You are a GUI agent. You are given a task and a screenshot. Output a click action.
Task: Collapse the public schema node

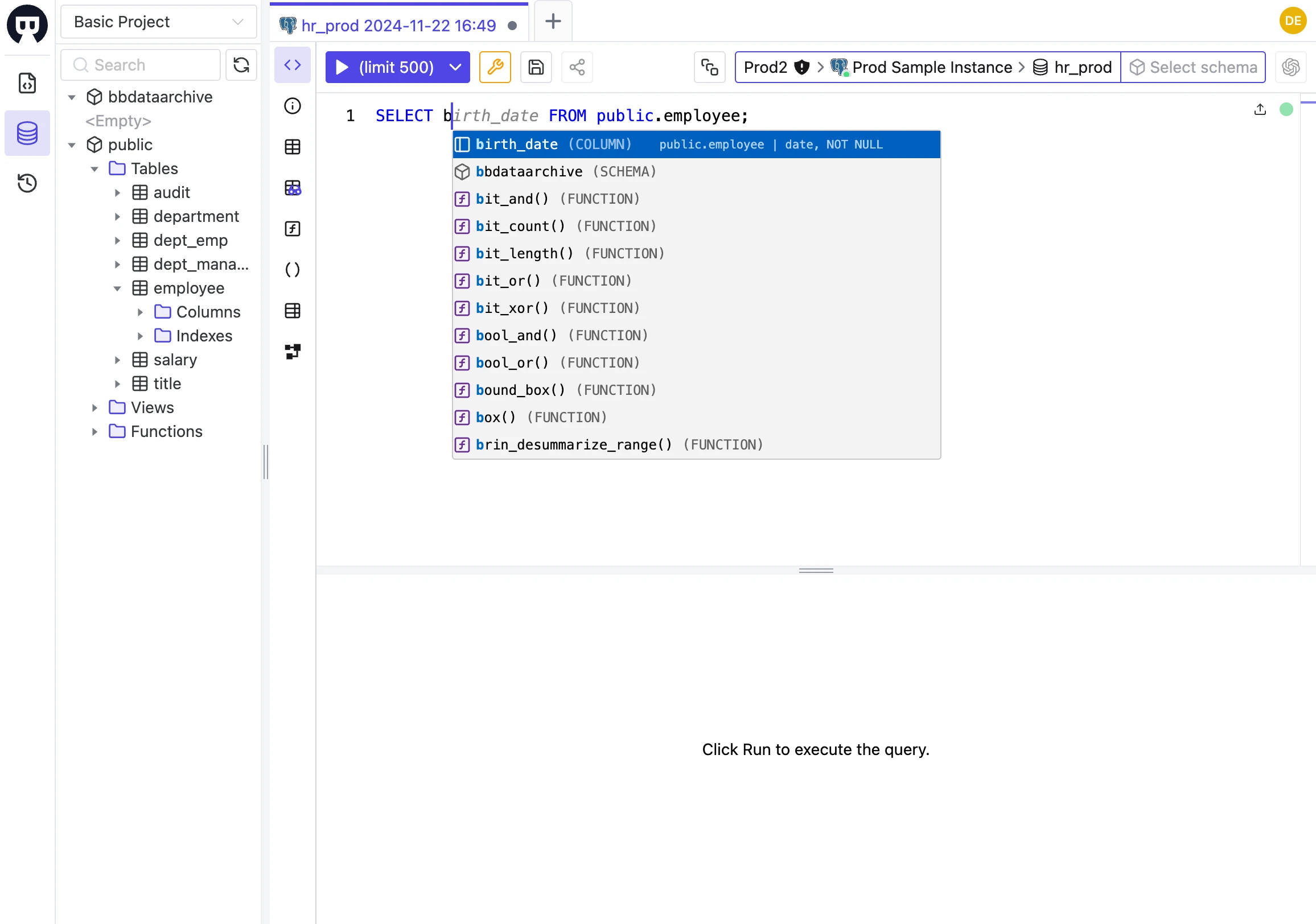pos(71,145)
